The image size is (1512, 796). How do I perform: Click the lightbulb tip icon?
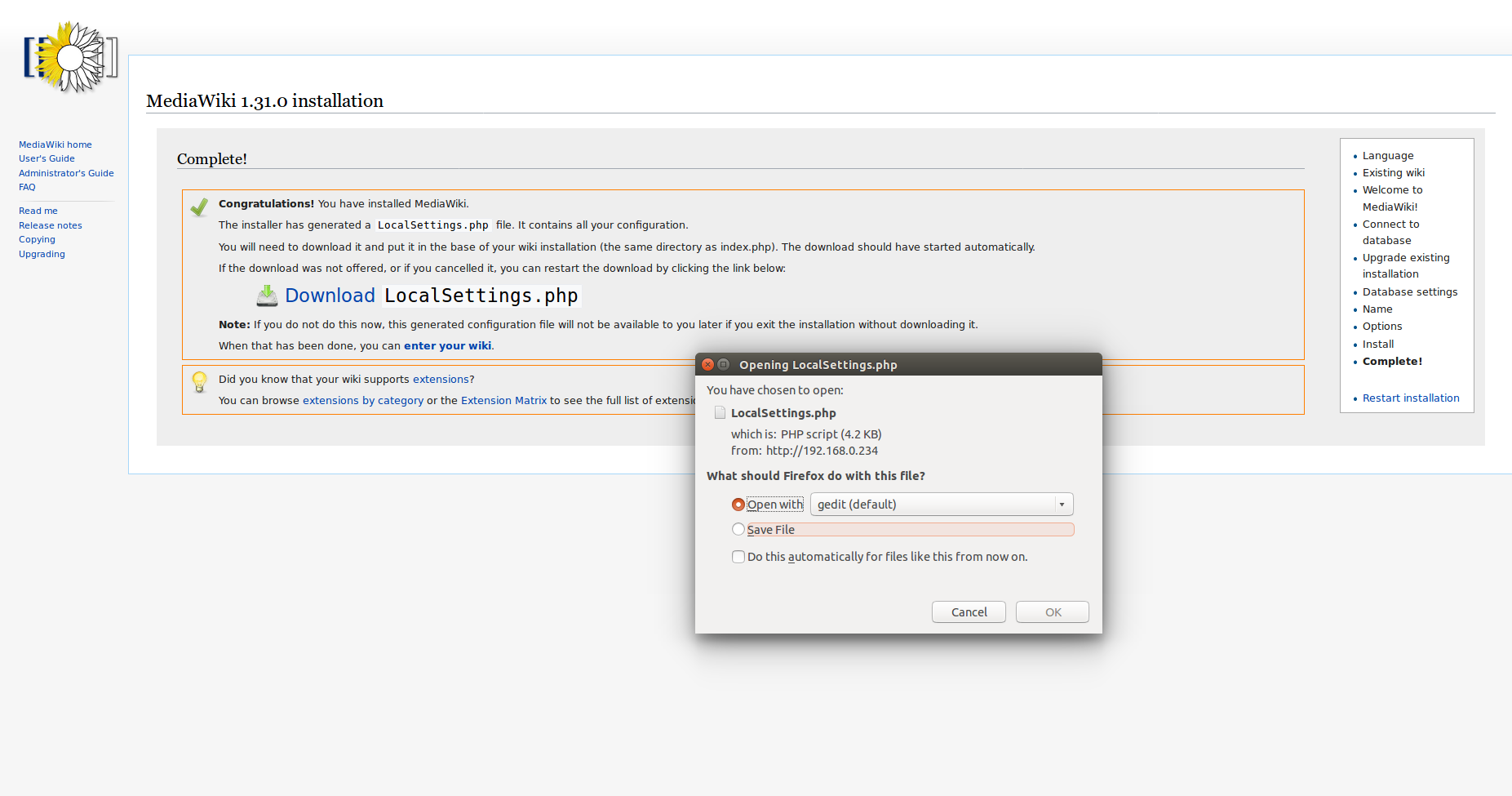199,382
